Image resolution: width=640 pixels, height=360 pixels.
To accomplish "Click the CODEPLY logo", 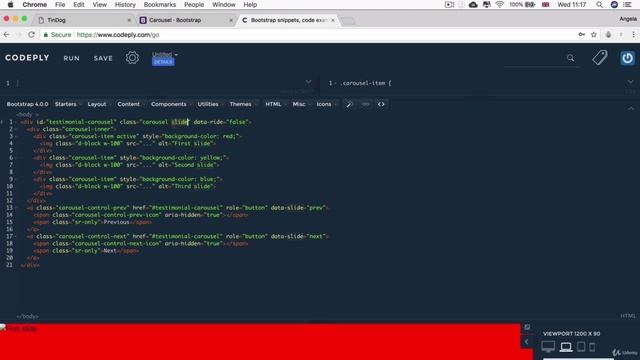I will point(27,58).
